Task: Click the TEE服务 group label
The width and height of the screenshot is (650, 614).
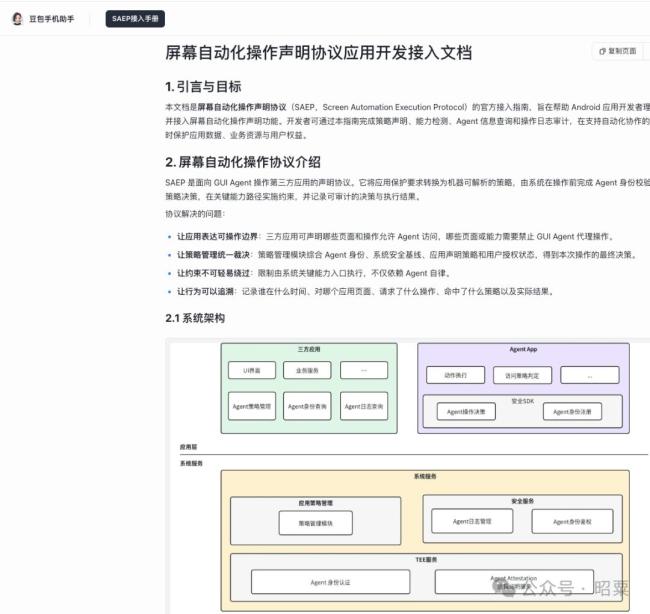Action: tap(426, 559)
